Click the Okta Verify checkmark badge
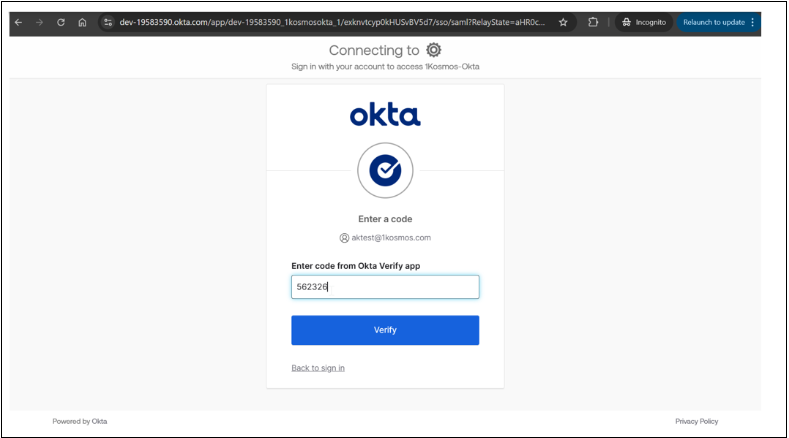 (x=385, y=172)
